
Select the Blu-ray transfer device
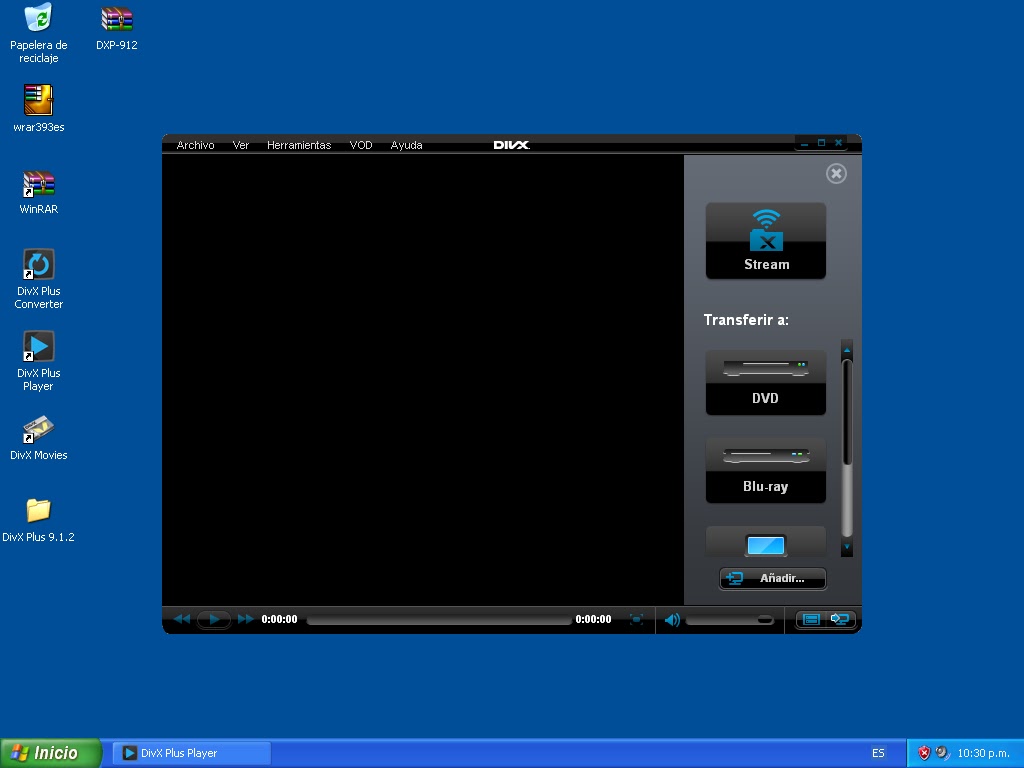(x=765, y=468)
